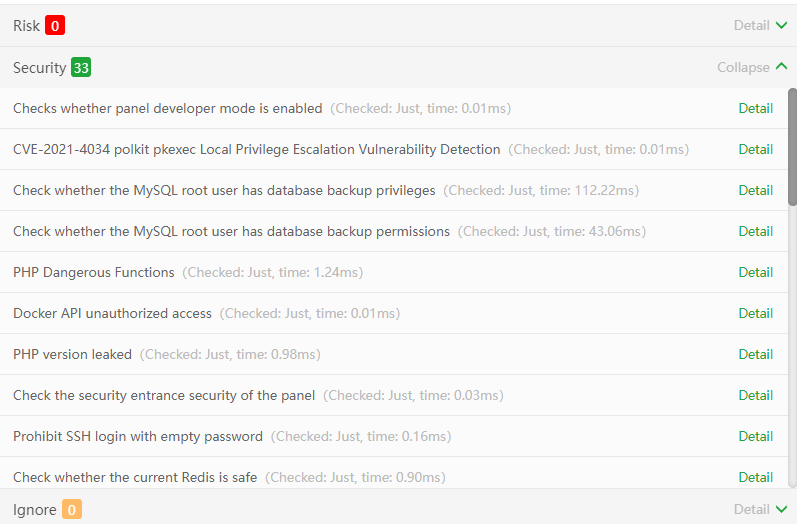797x524 pixels.
Task: Click the security list vertical scrollbar
Action: (x=792, y=147)
